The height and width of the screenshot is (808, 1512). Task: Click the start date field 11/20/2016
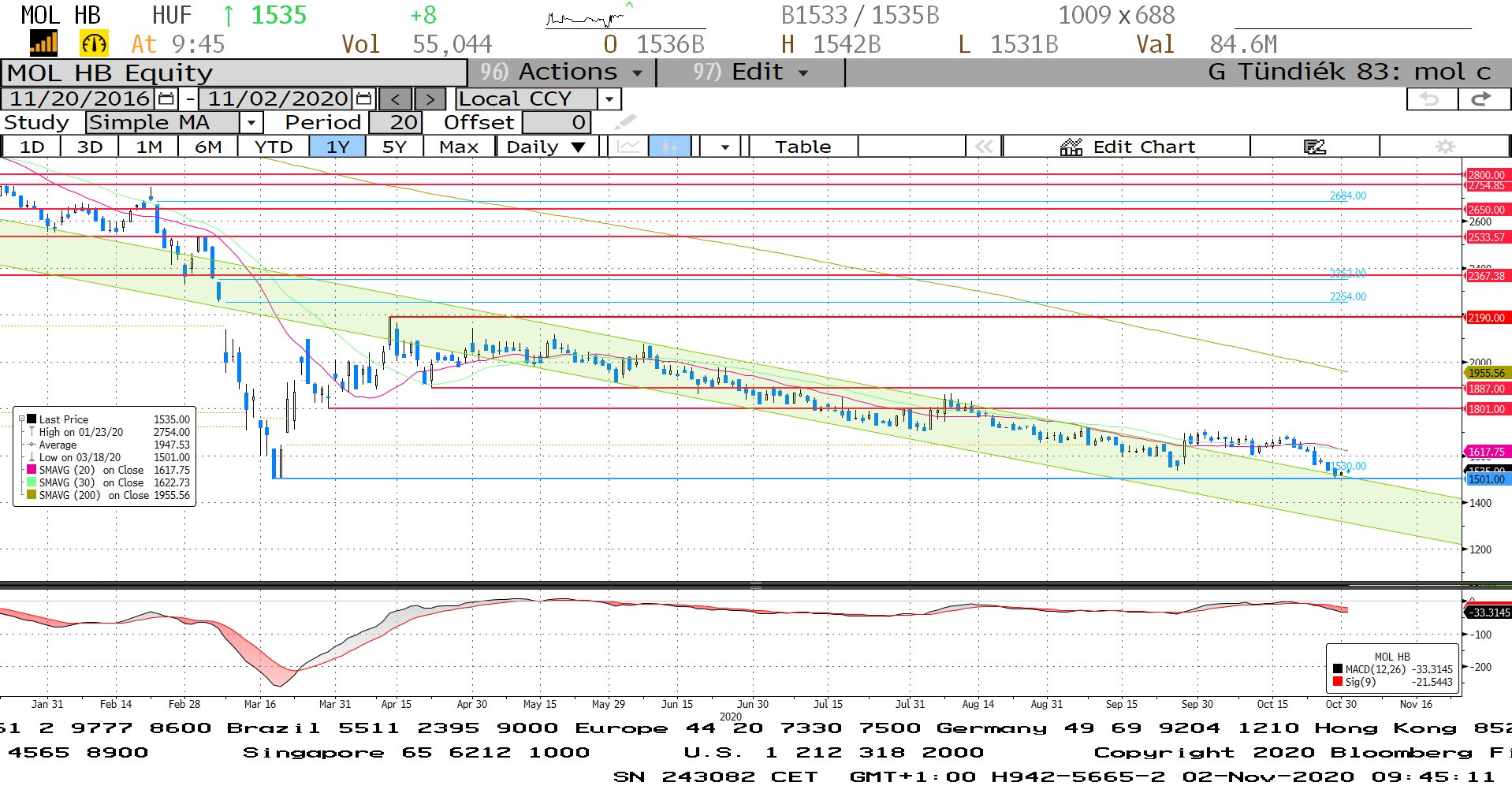pyautogui.click(x=80, y=99)
